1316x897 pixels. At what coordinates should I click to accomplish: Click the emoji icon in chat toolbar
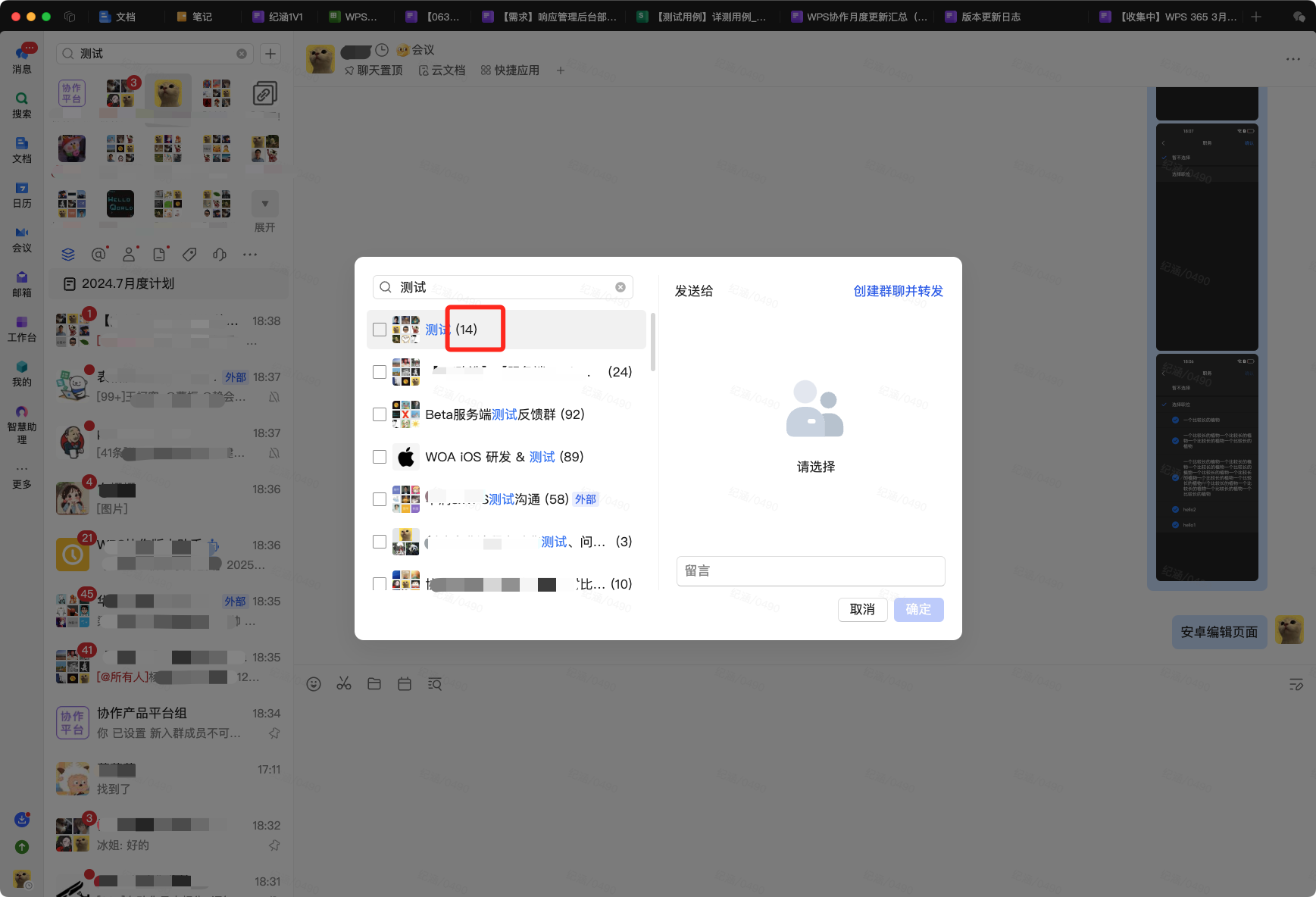(314, 684)
